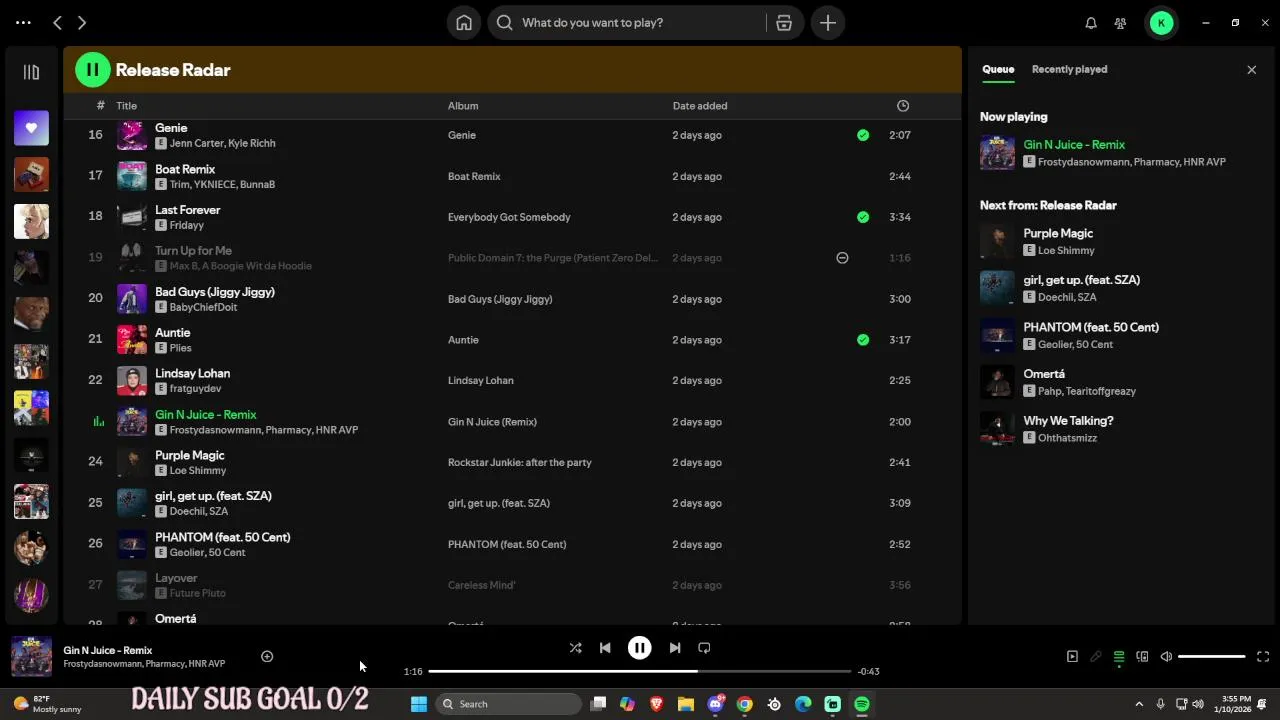This screenshot has height=720, width=1280.
Task: Select 'girl, get up. (feat. SZA)' in the queue
Action: (x=1081, y=280)
